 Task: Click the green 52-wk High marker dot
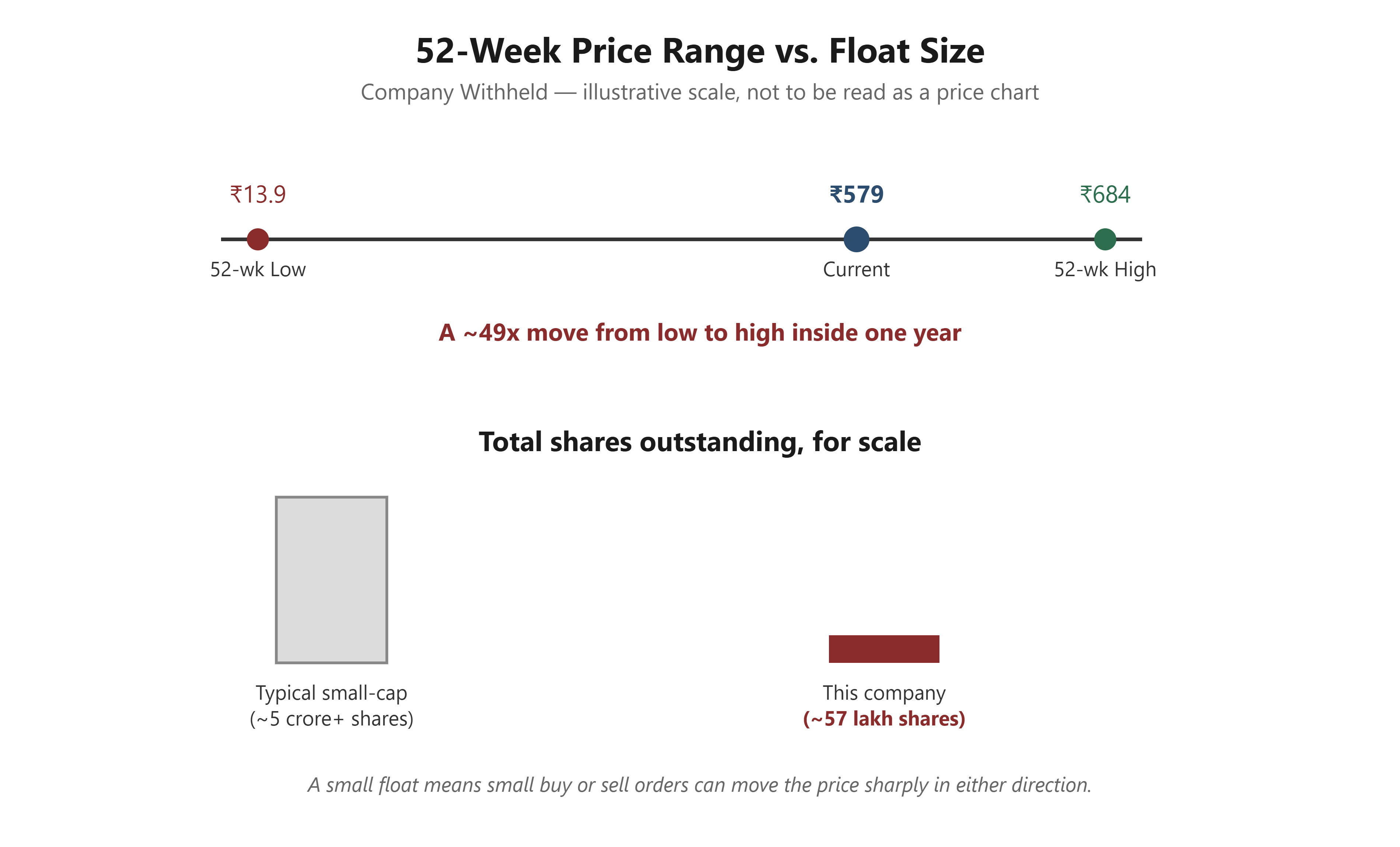click(1105, 239)
